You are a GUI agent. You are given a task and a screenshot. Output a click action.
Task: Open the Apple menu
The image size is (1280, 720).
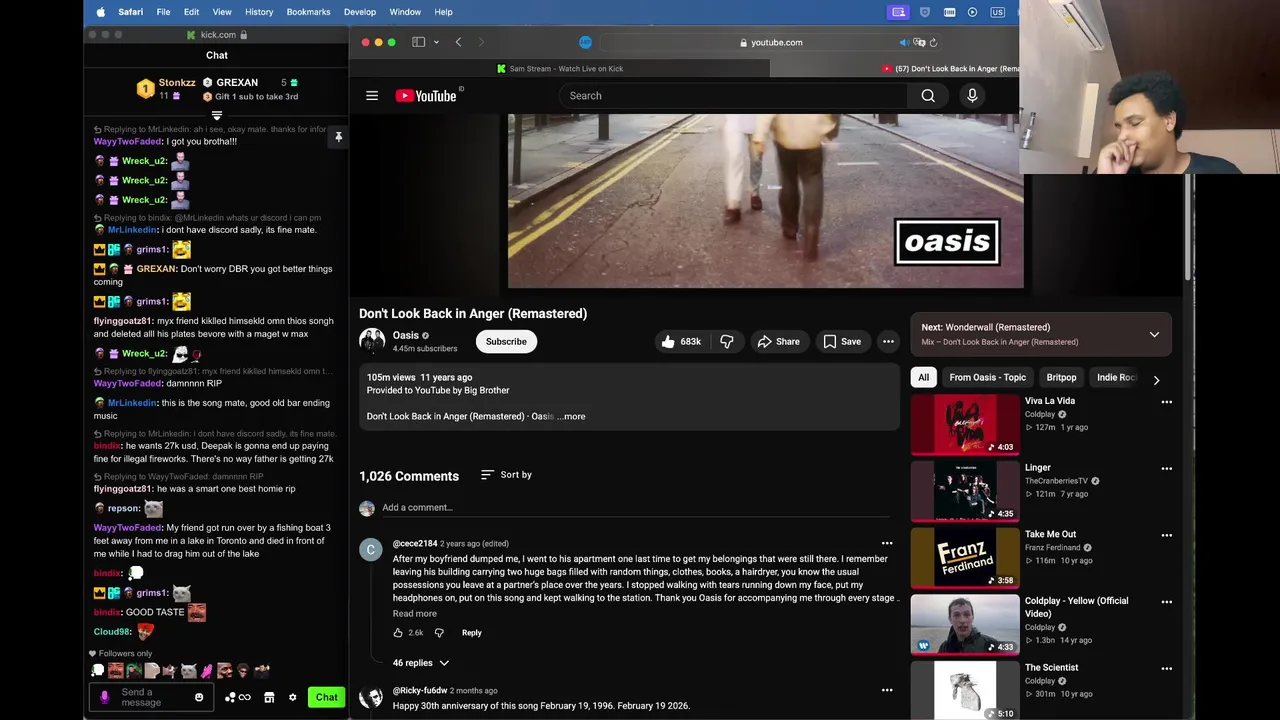pos(100,12)
